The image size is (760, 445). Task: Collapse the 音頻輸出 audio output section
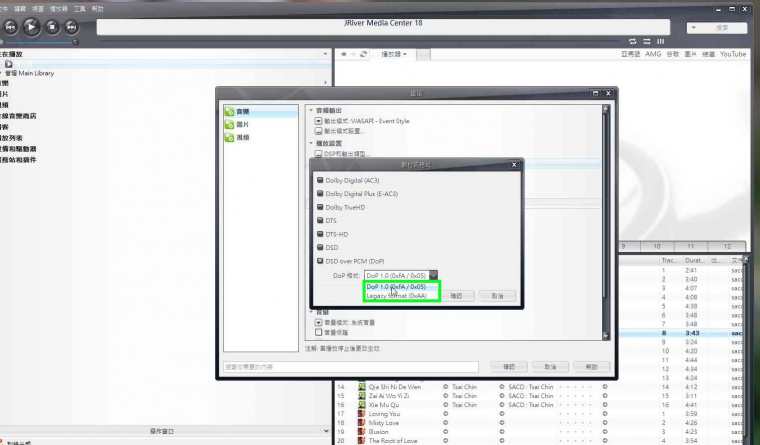pyautogui.click(x=311, y=111)
